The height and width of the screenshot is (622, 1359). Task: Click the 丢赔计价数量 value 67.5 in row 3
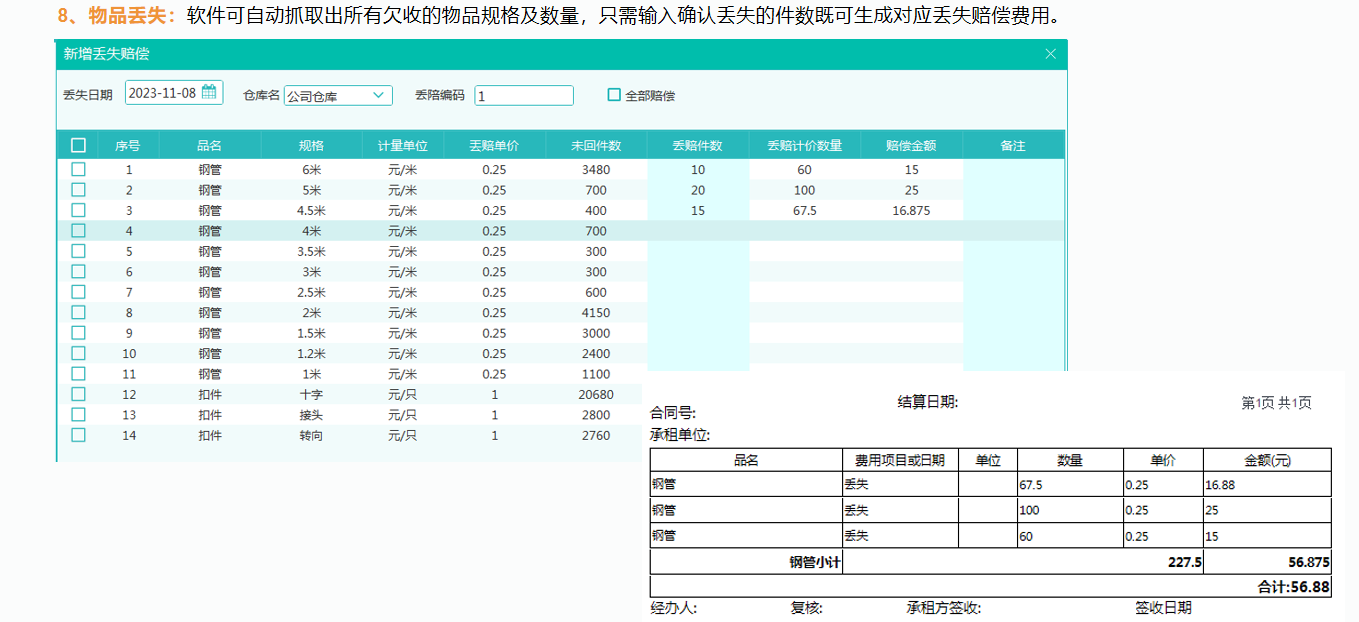pyautogui.click(x=805, y=211)
